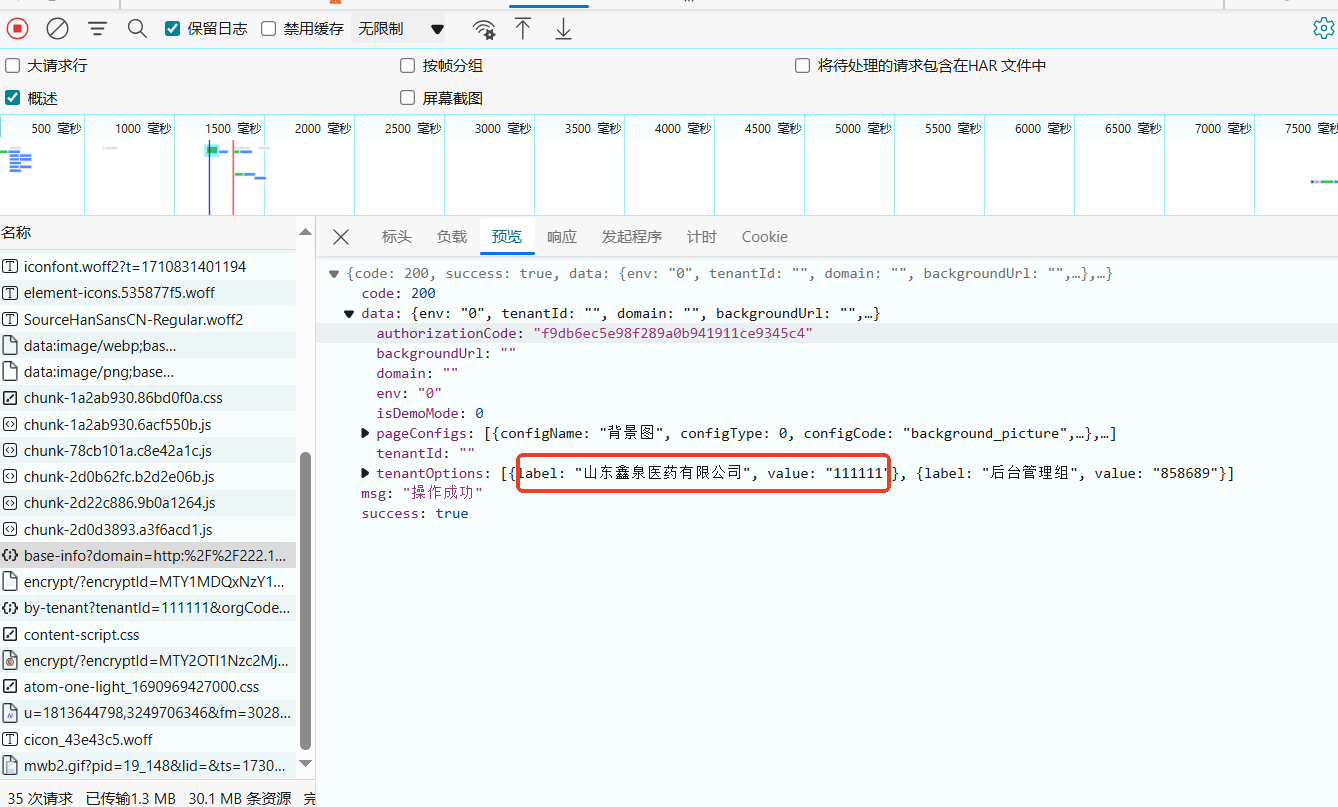The height and width of the screenshot is (807, 1338).
Task: Enable screenshots option (屏幕截图)
Action: [407, 98]
